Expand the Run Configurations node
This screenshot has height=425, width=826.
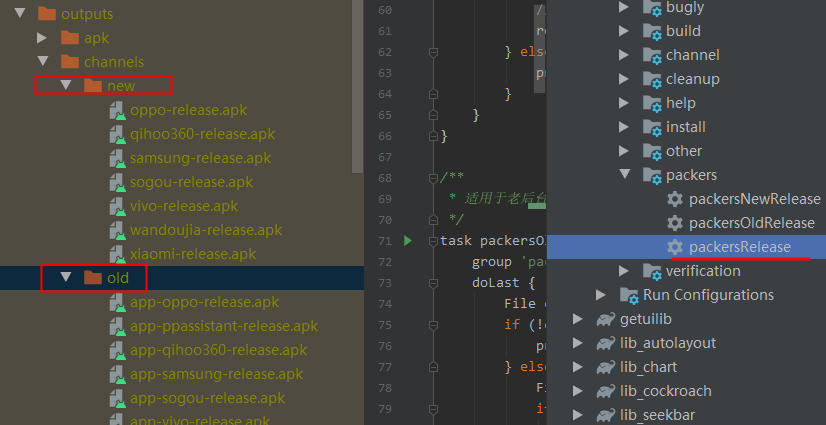601,294
